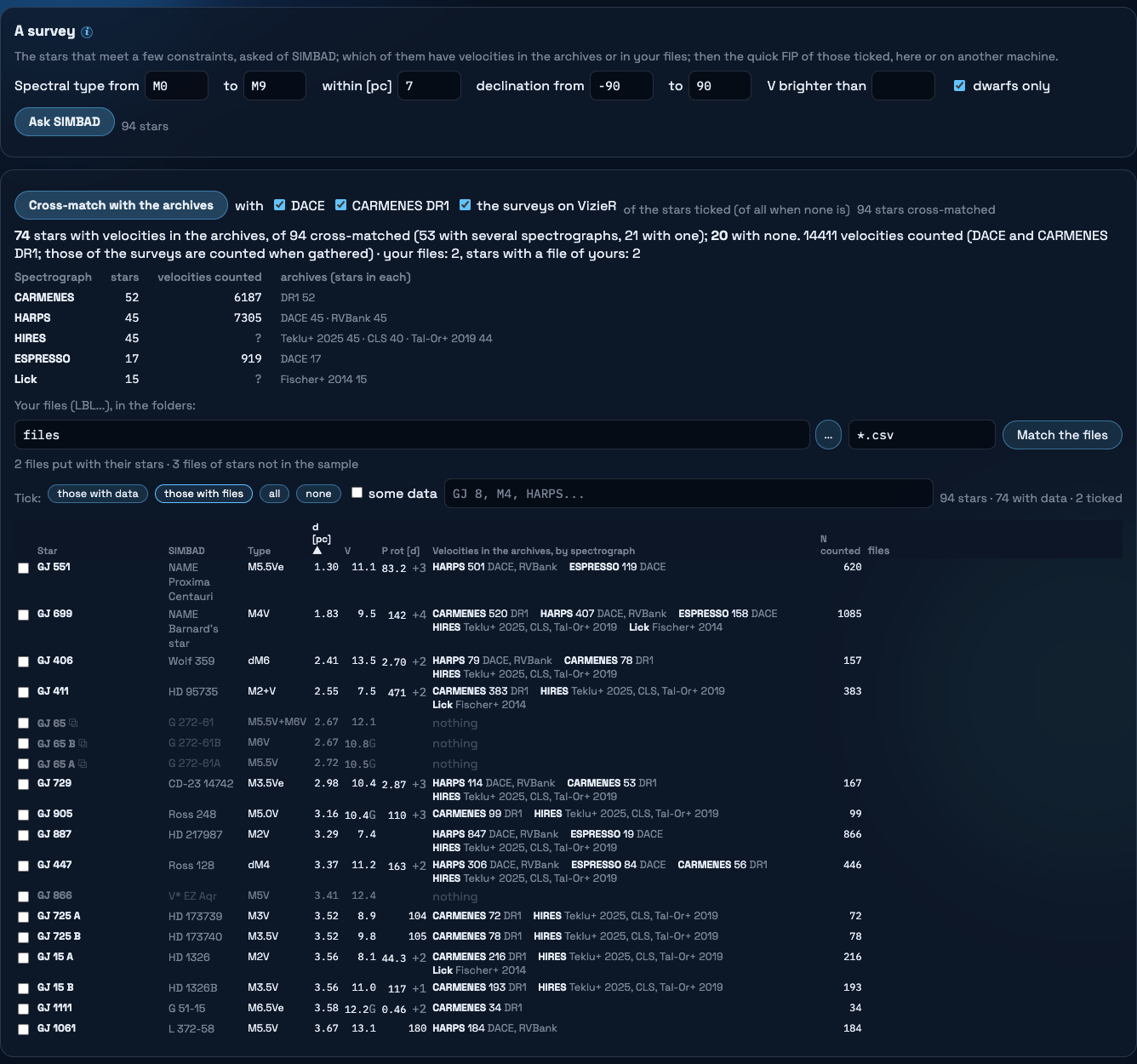This screenshot has height=1064, width=1137.
Task: Sort by the d [pc] ascending arrow
Action: coord(317,551)
